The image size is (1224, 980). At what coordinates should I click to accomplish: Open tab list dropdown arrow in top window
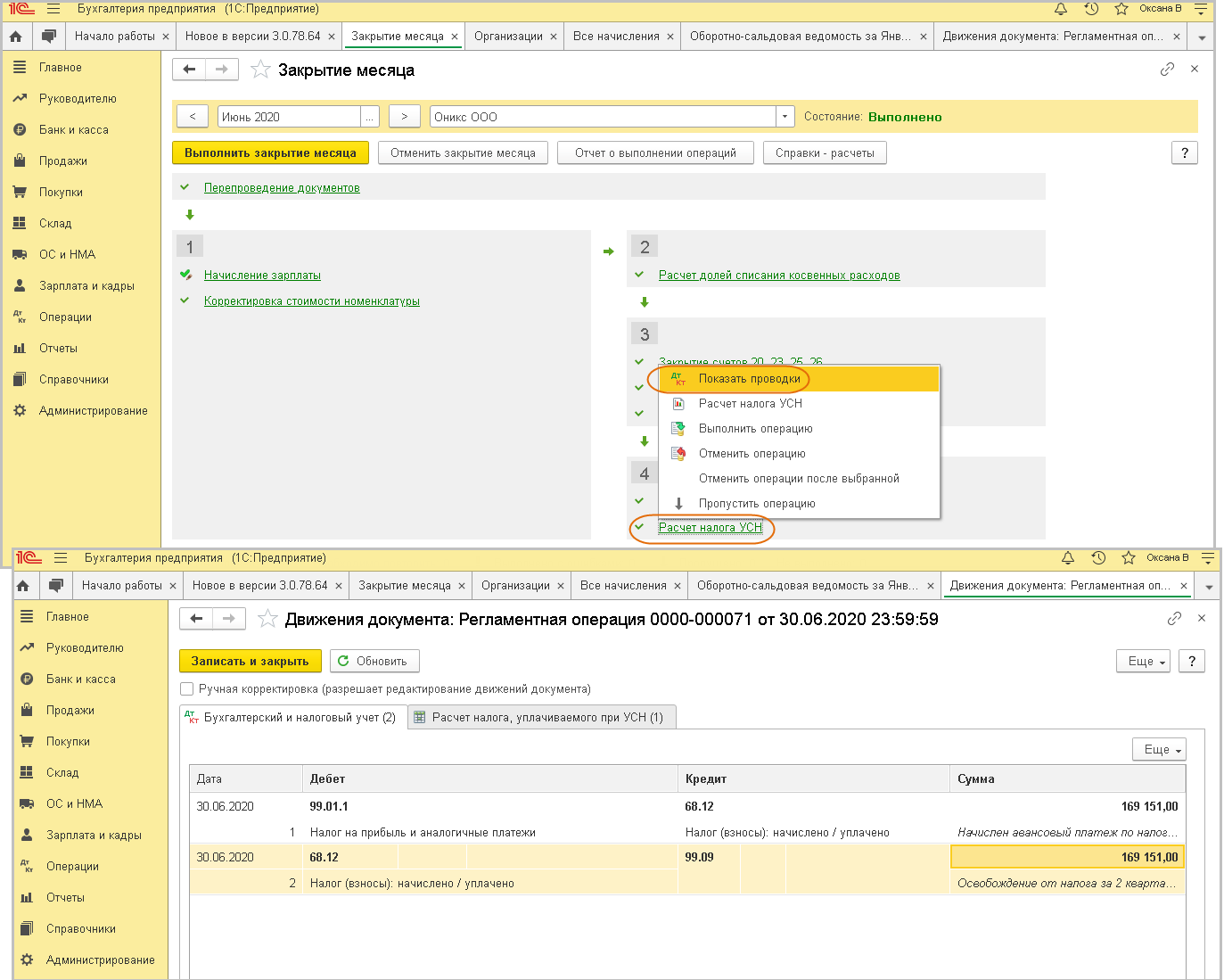pyautogui.click(x=1202, y=37)
